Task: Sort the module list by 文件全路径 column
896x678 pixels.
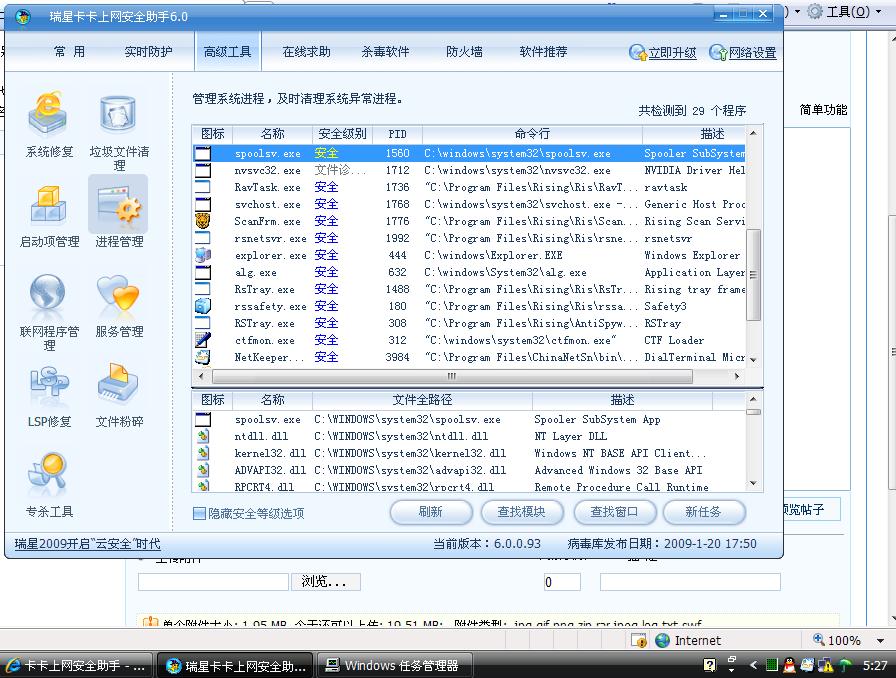Action: (x=422, y=400)
